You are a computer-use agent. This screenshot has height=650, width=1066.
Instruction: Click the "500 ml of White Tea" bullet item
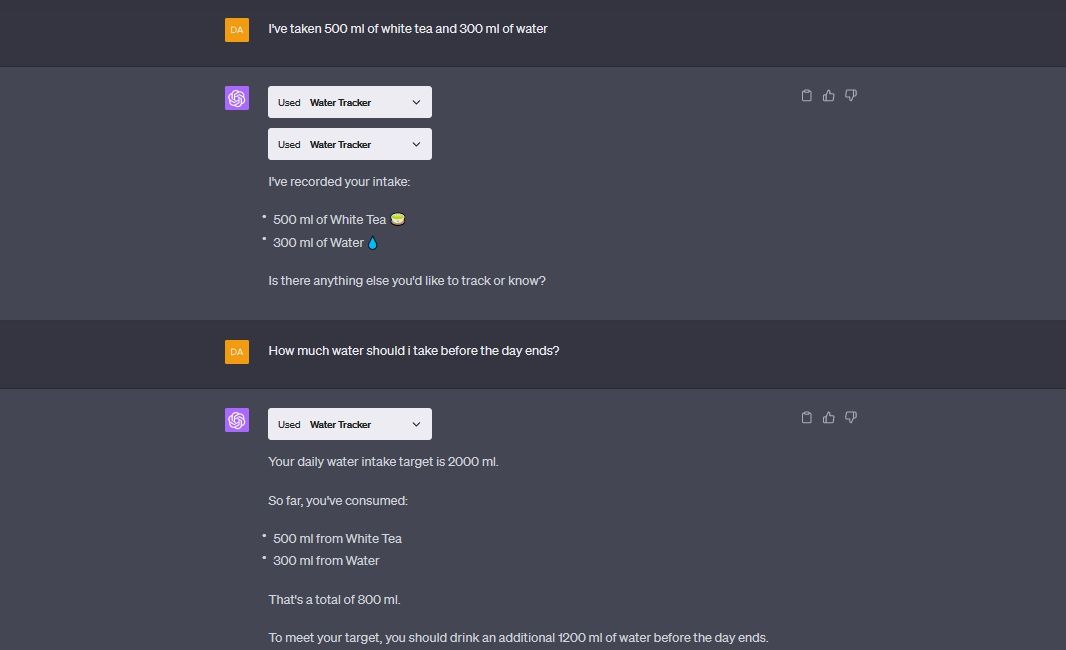[x=330, y=219]
